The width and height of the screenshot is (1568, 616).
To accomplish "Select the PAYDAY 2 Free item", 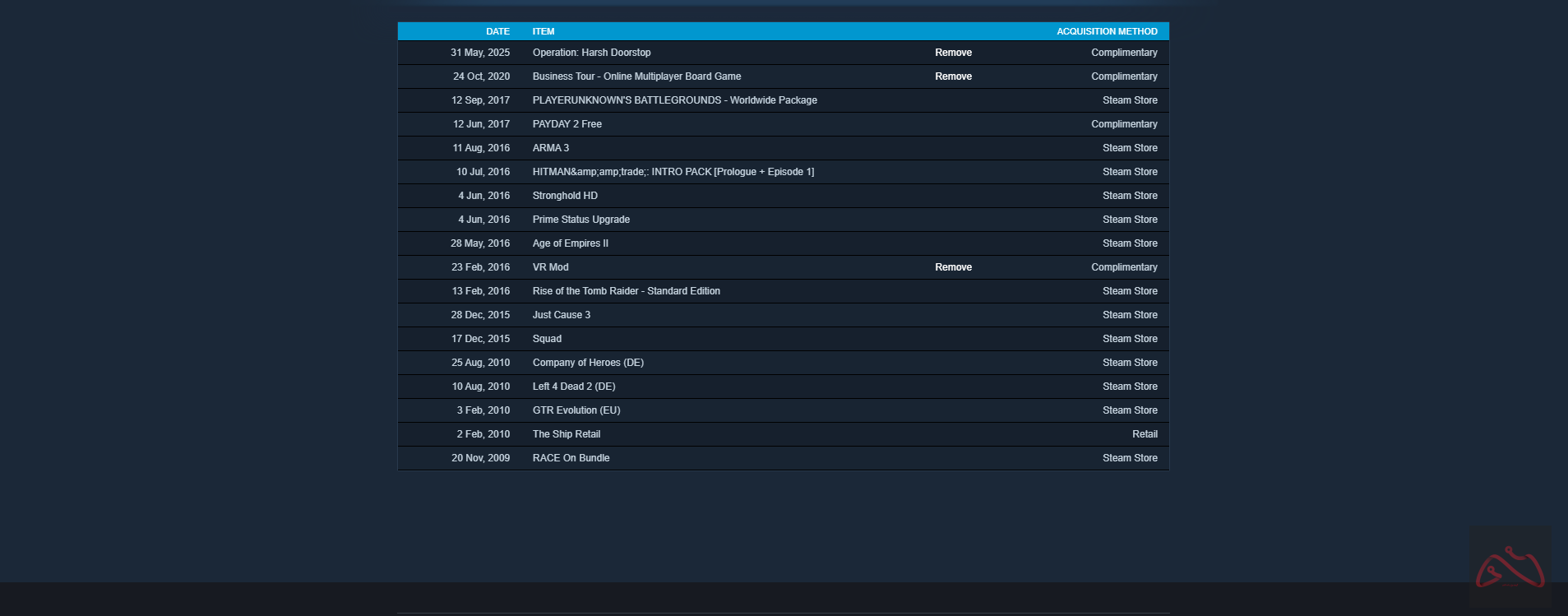I will coord(567,124).
